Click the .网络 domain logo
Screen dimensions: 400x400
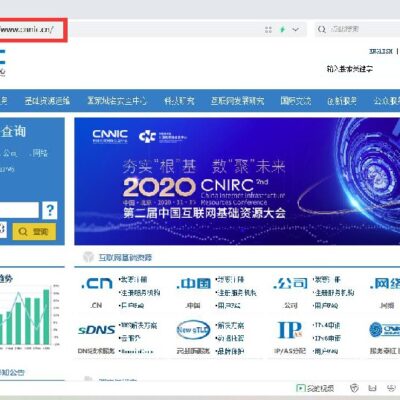tap(385, 284)
